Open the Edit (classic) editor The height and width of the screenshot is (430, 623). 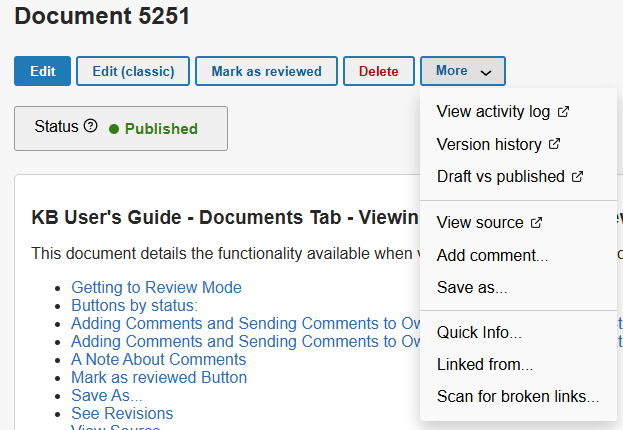(133, 71)
